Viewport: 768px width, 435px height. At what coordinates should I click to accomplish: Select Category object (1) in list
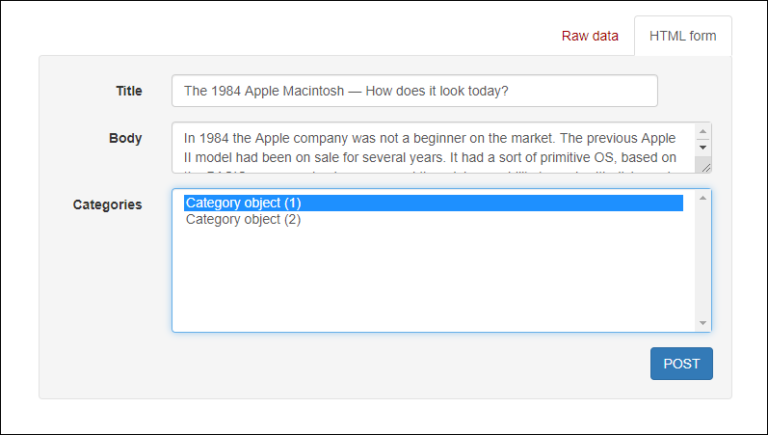pyautogui.click(x=243, y=203)
